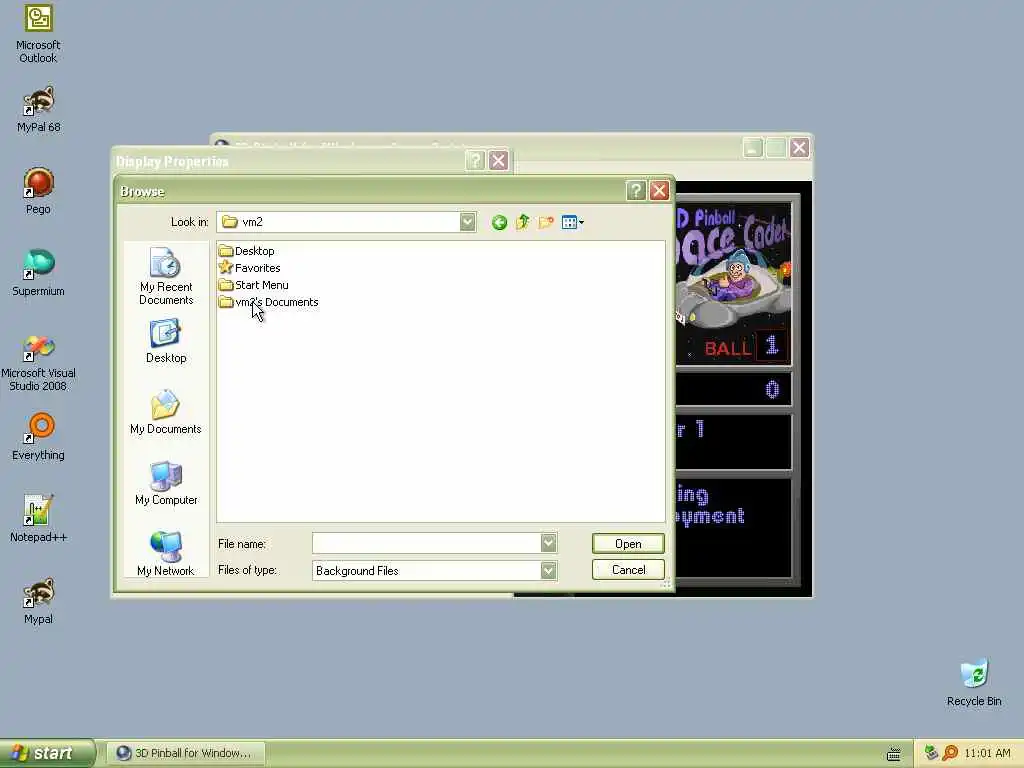The height and width of the screenshot is (768, 1024).
Task: Click the network connection tray icon
Action: 931,753
